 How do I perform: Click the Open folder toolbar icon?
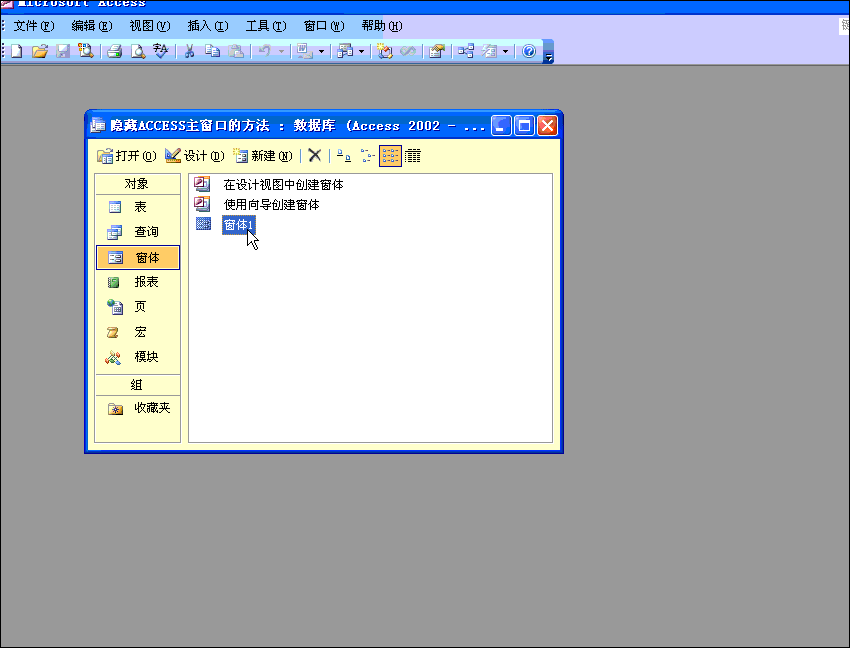pyautogui.click(x=40, y=52)
